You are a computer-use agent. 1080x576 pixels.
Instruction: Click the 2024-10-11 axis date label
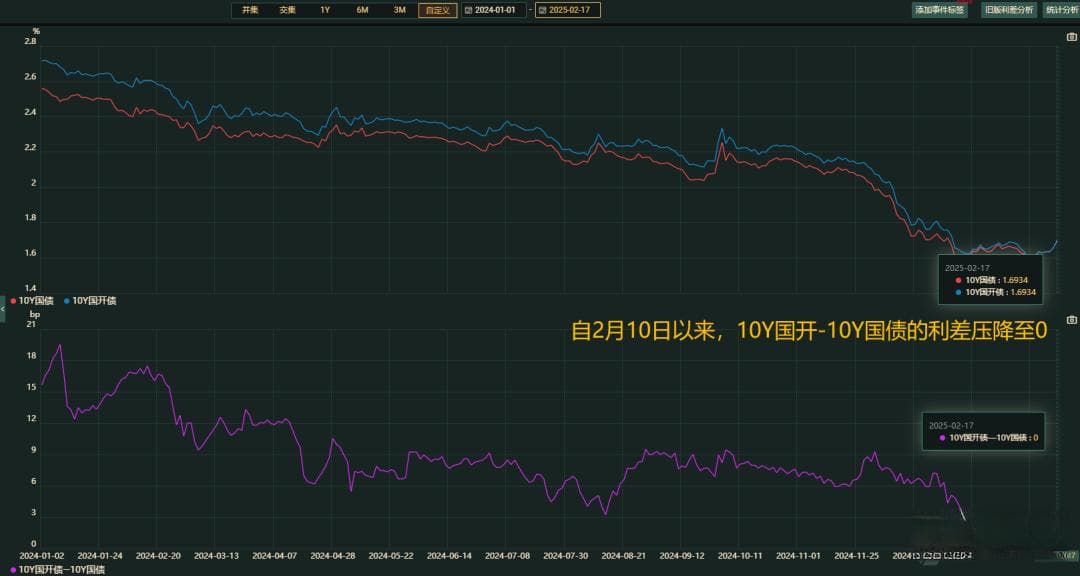click(740, 555)
